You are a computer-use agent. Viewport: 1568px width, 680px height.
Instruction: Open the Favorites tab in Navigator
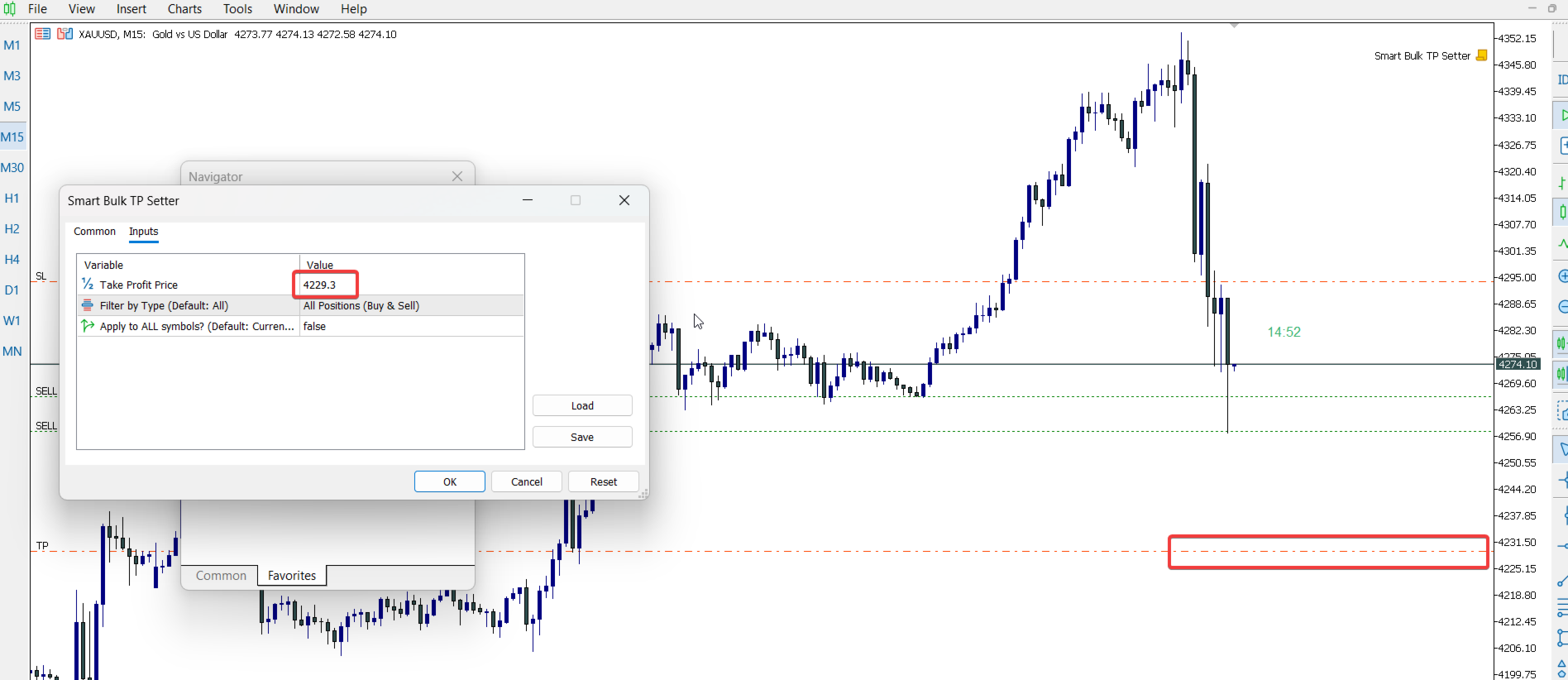291,576
